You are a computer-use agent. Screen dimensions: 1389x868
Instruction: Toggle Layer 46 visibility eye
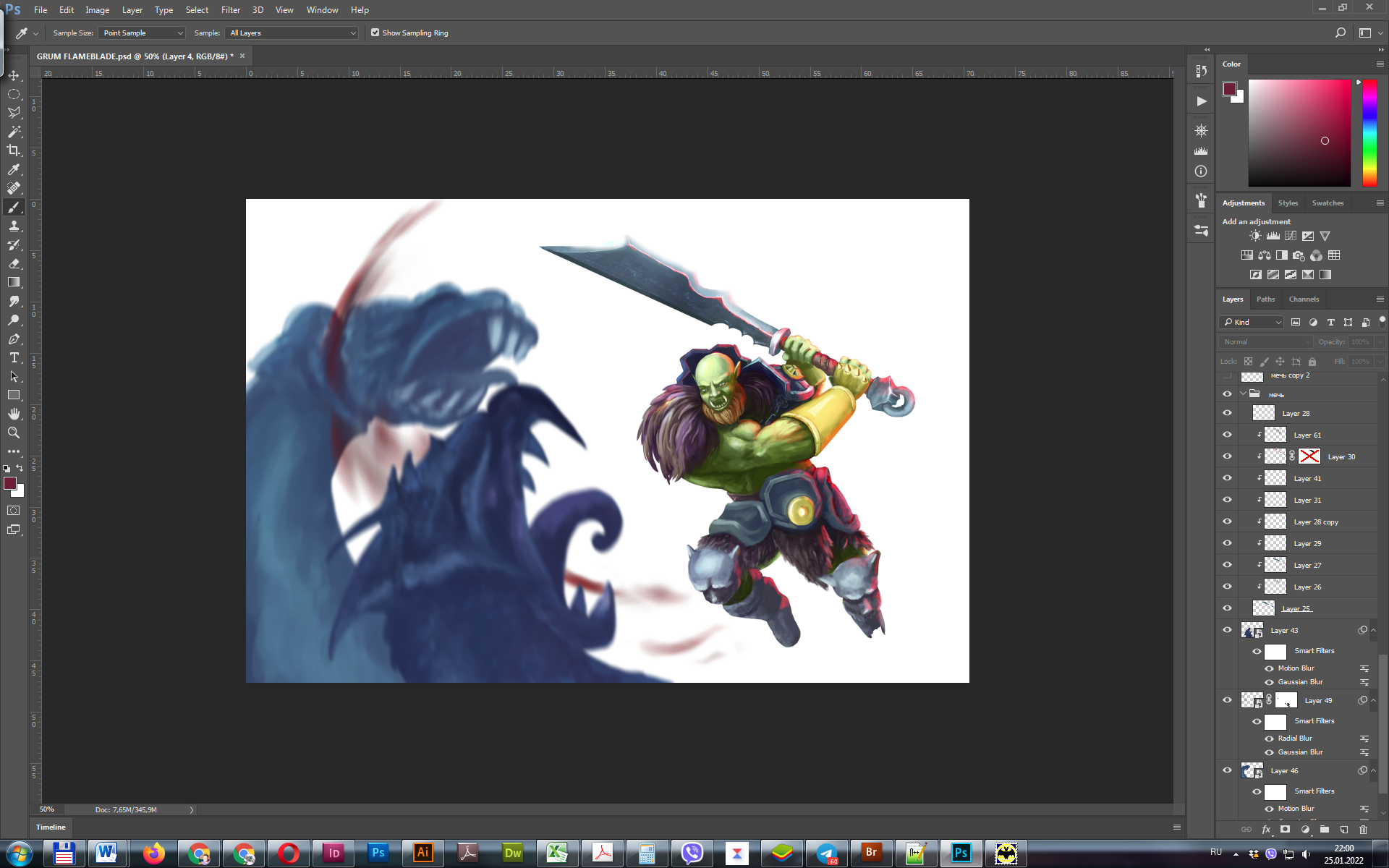coord(1227,770)
